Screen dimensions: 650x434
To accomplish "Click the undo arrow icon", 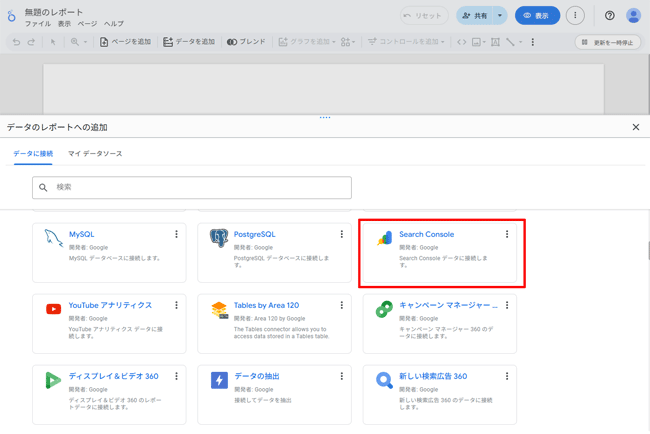I will tap(16, 42).
